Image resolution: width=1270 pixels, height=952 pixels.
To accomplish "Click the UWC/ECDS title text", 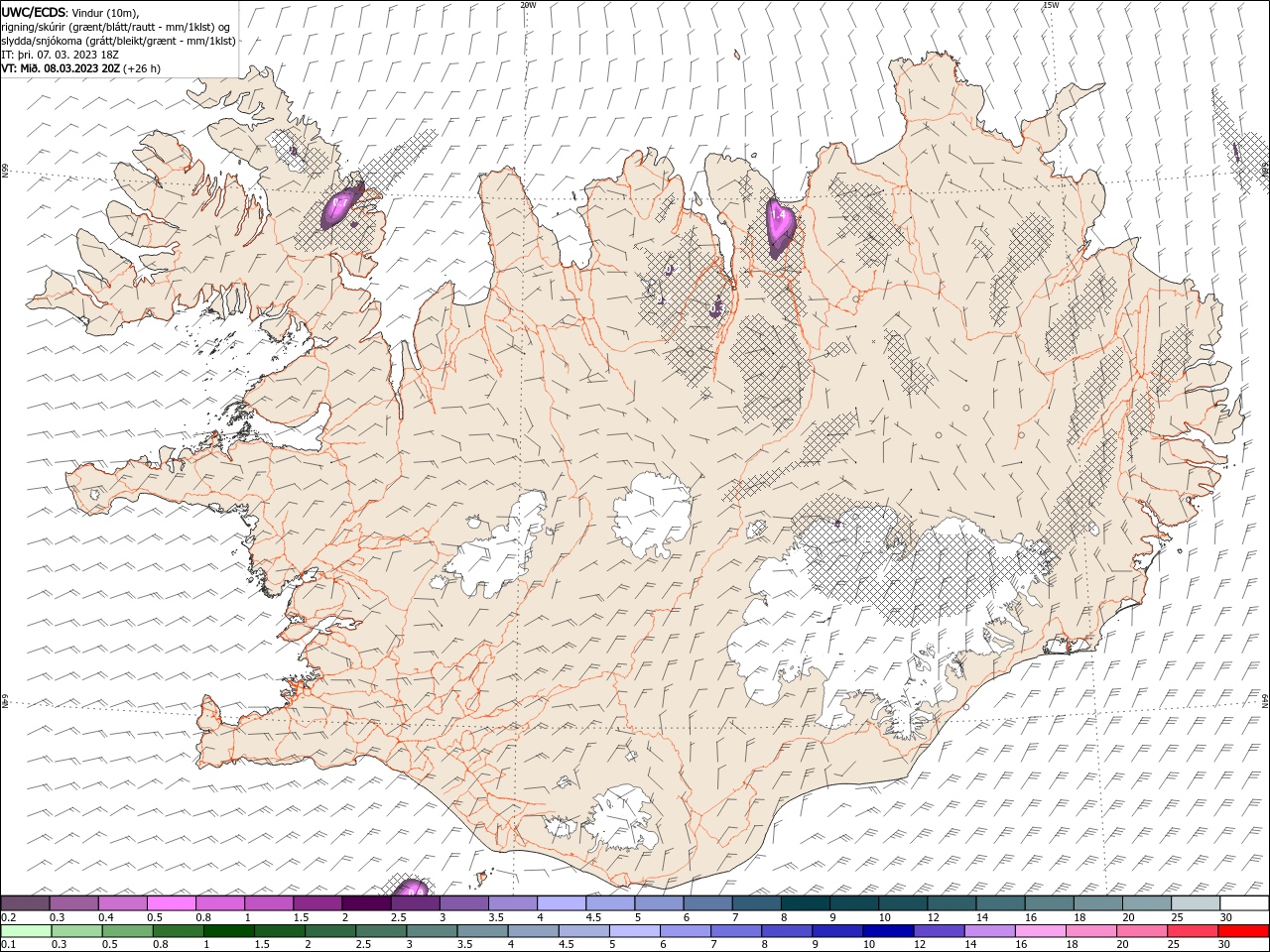I will (x=34, y=12).
